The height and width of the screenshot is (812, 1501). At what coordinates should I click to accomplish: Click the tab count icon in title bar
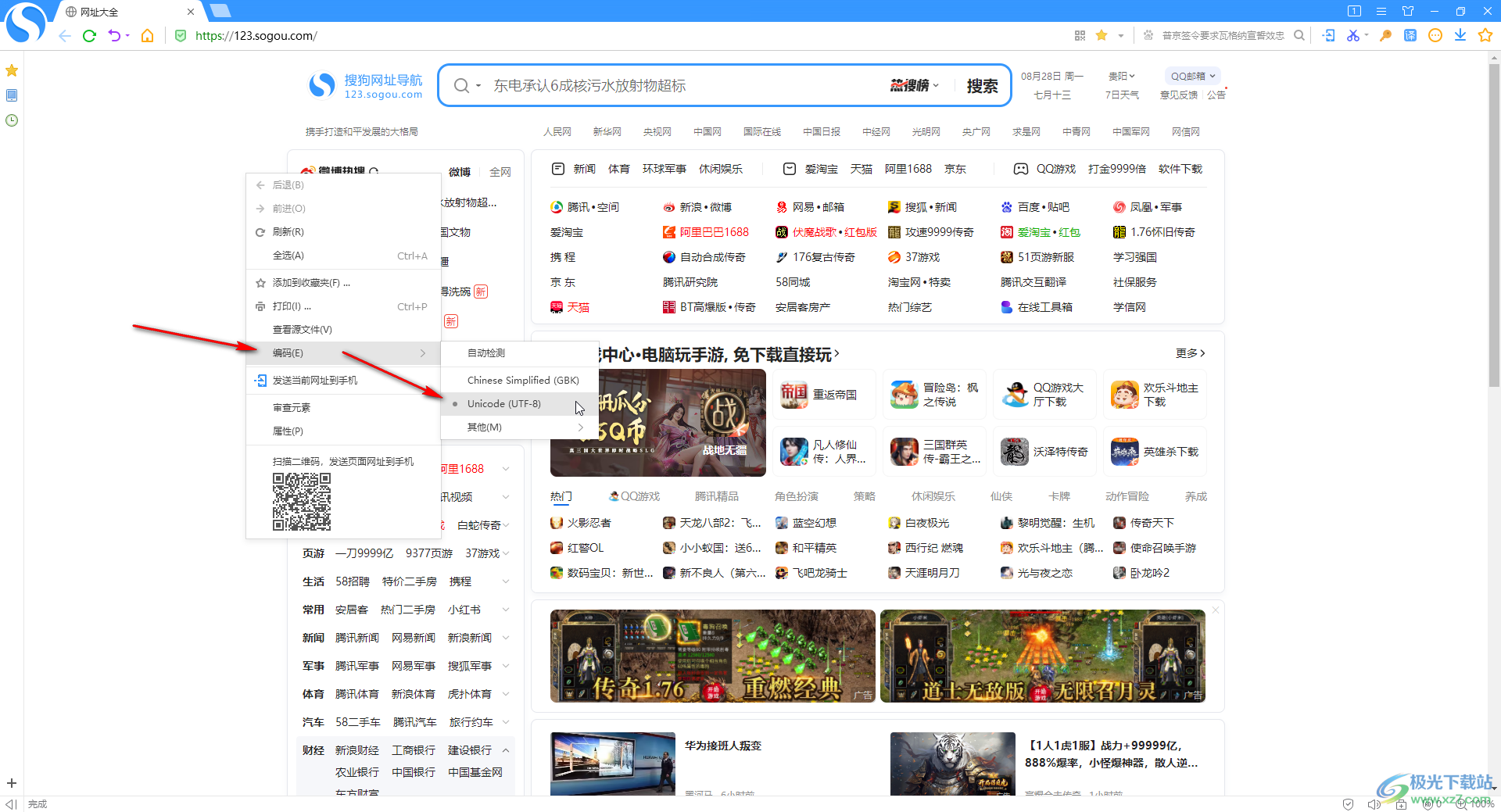1355,11
